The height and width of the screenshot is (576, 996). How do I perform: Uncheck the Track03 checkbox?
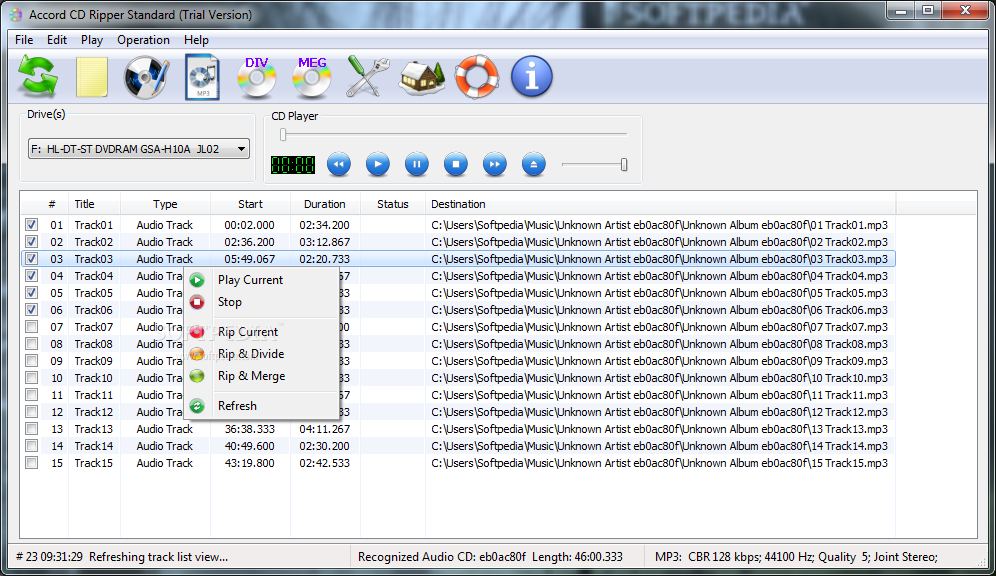pos(31,258)
